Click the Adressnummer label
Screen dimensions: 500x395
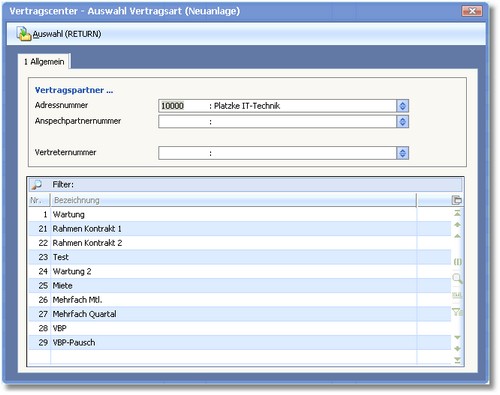pyautogui.click(x=61, y=105)
